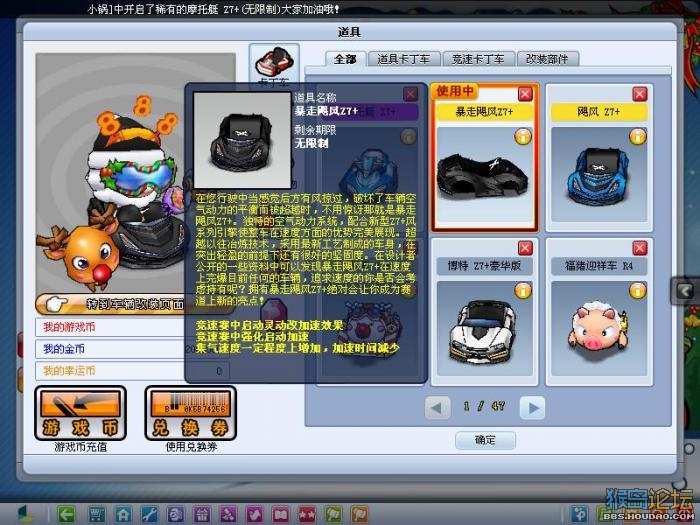Open the shop cart icon in bottom bar
700x525 pixels.
point(97,514)
